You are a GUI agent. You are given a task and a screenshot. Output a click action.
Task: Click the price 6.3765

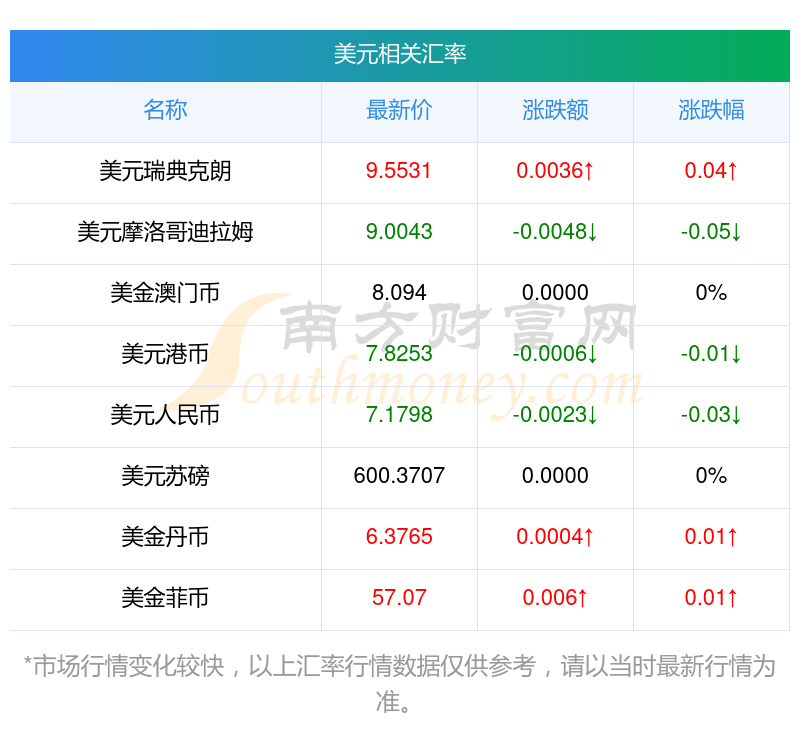coord(399,537)
